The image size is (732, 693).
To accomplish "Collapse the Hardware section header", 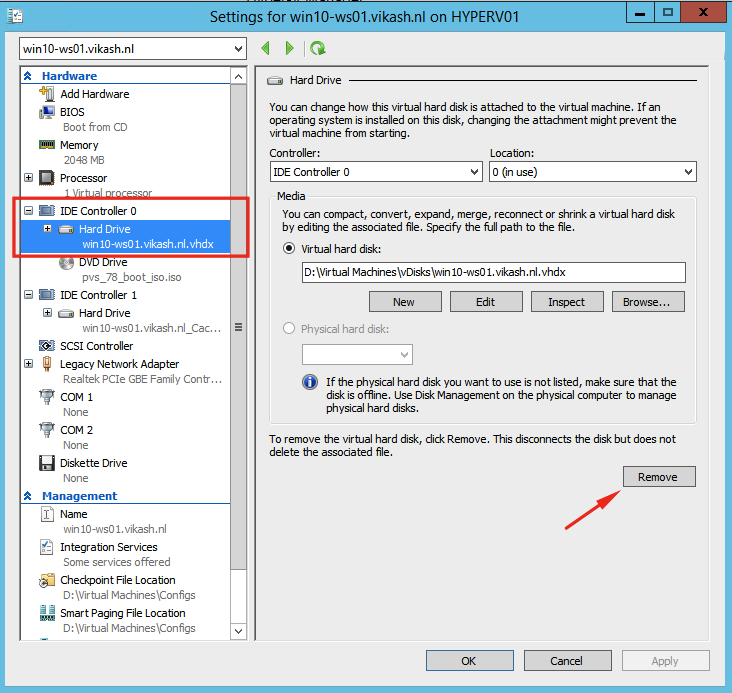I will coord(28,76).
